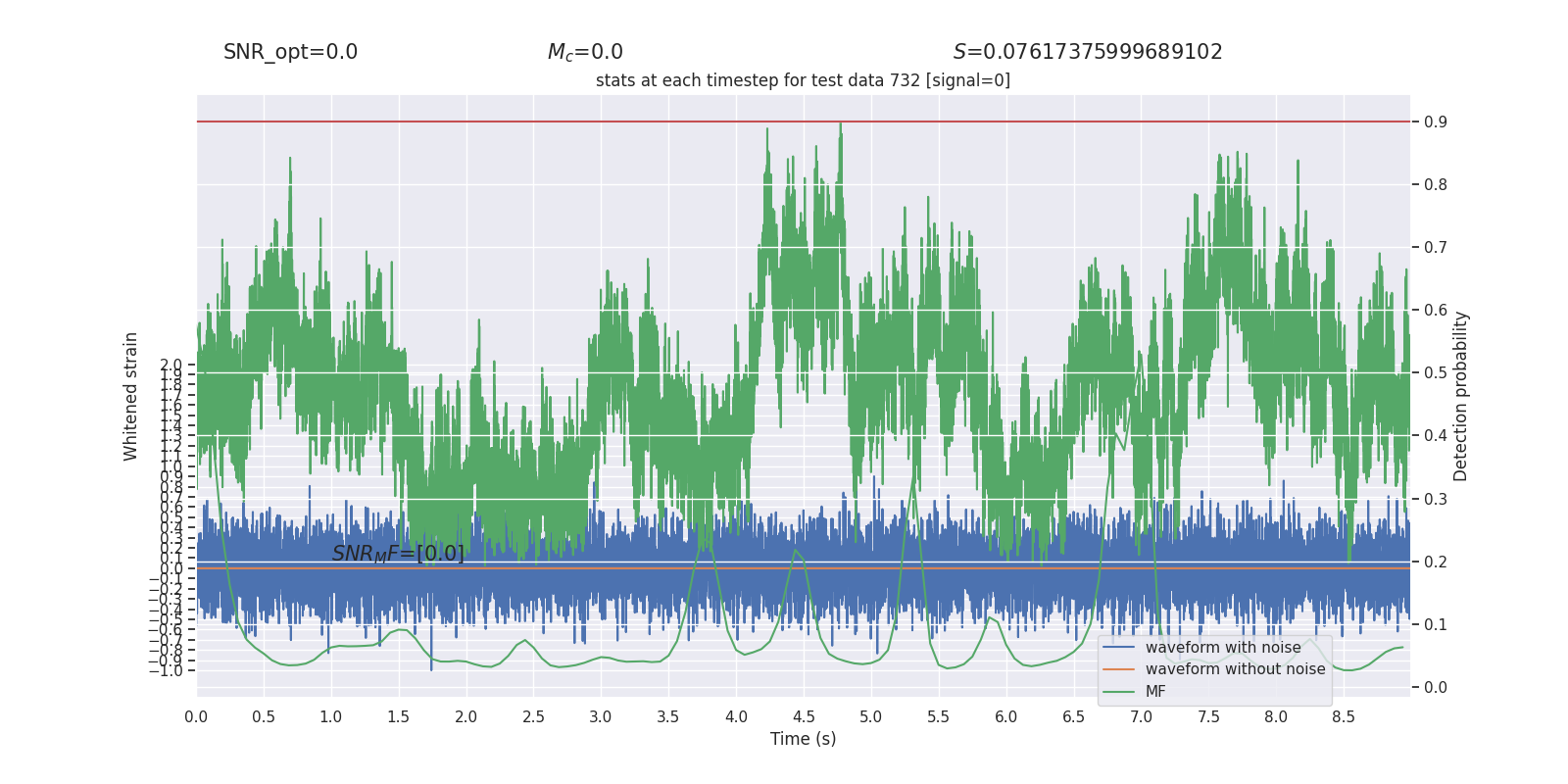Click the 2.5 tick on time axis
1568x784 pixels.
[x=533, y=717]
